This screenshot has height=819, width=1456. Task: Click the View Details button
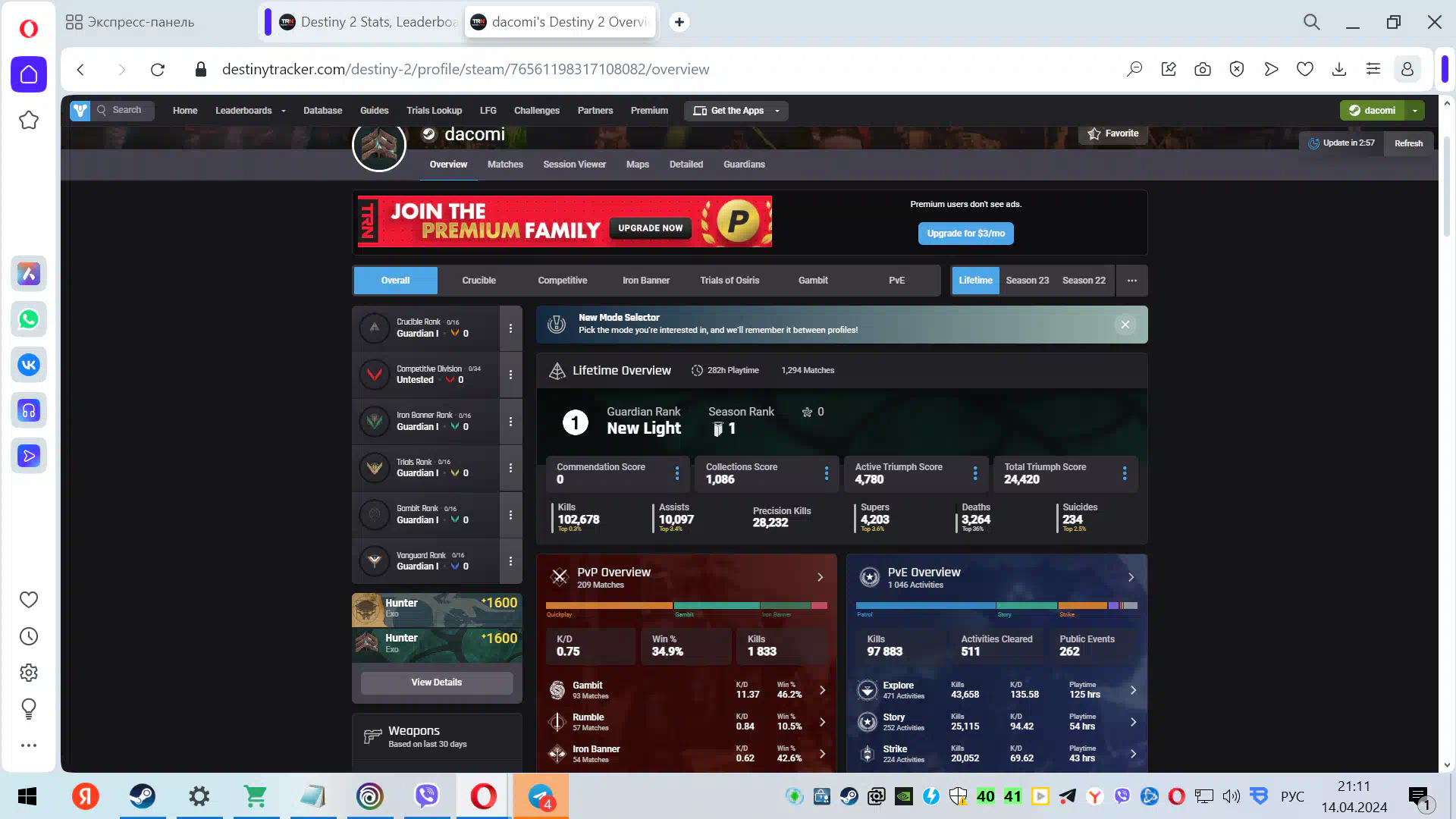pos(436,682)
